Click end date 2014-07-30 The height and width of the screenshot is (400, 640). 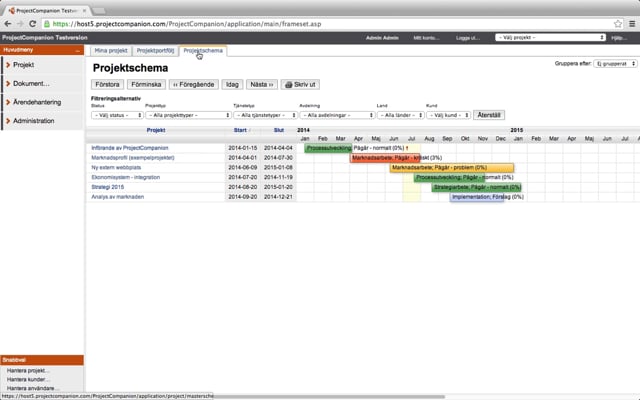[x=278, y=158]
